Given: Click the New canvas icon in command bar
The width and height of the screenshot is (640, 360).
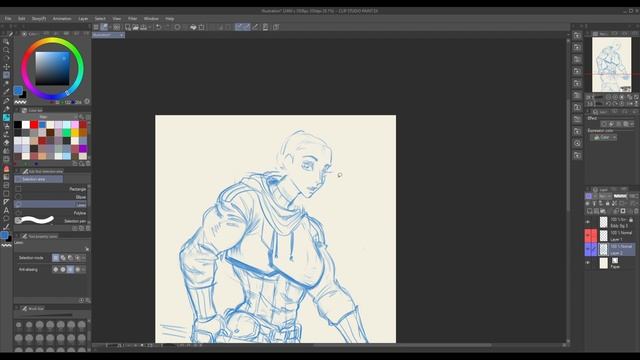Looking at the screenshot, I should coord(128,27).
